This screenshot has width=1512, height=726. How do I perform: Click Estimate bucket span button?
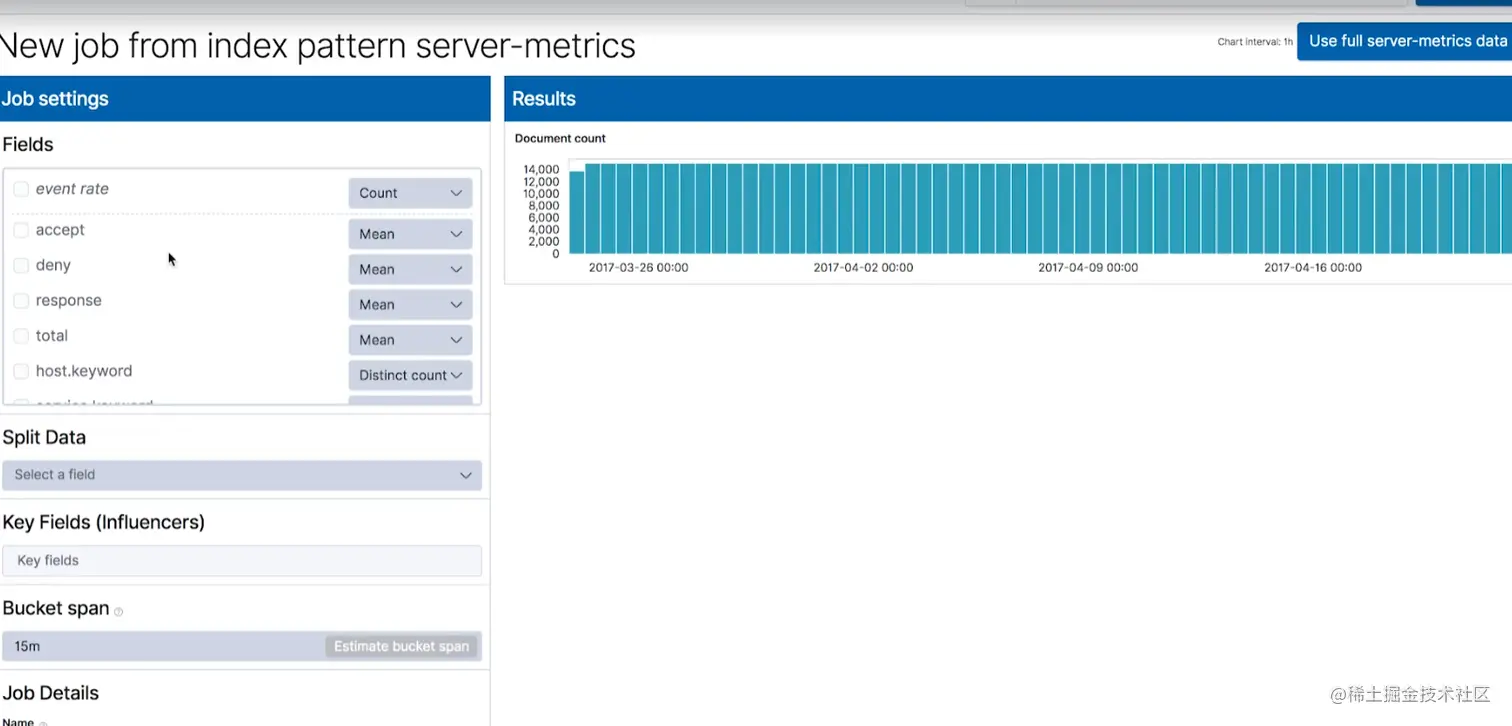pos(401,646)
